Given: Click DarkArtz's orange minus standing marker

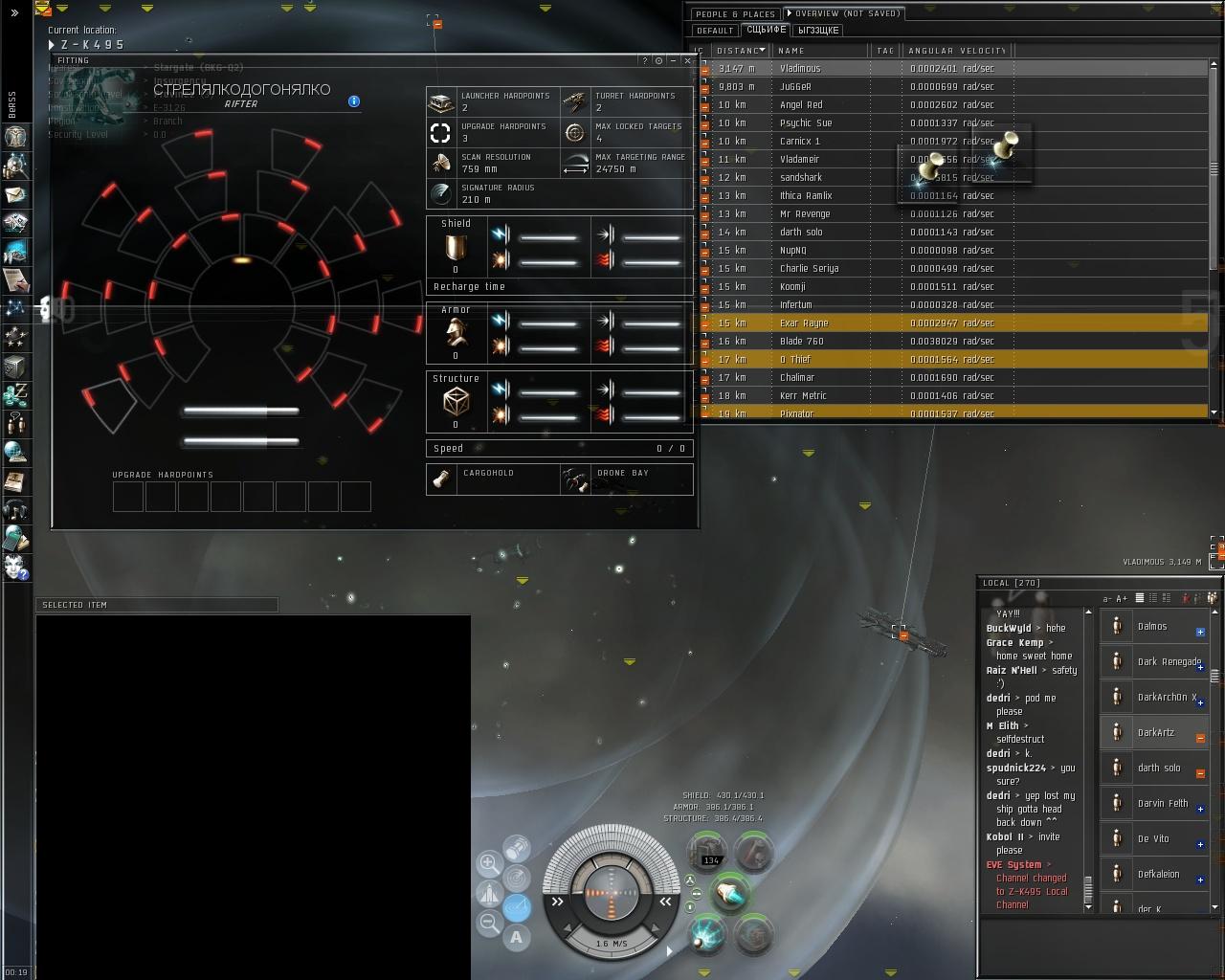Looking at the screenshot, I should (1200, 738).
